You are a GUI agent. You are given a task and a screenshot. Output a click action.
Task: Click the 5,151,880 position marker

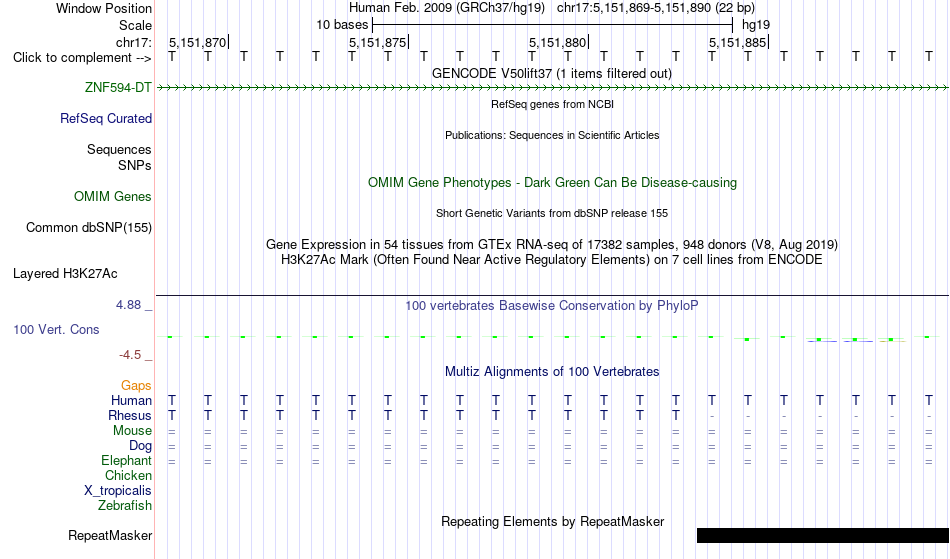point(559,42)
